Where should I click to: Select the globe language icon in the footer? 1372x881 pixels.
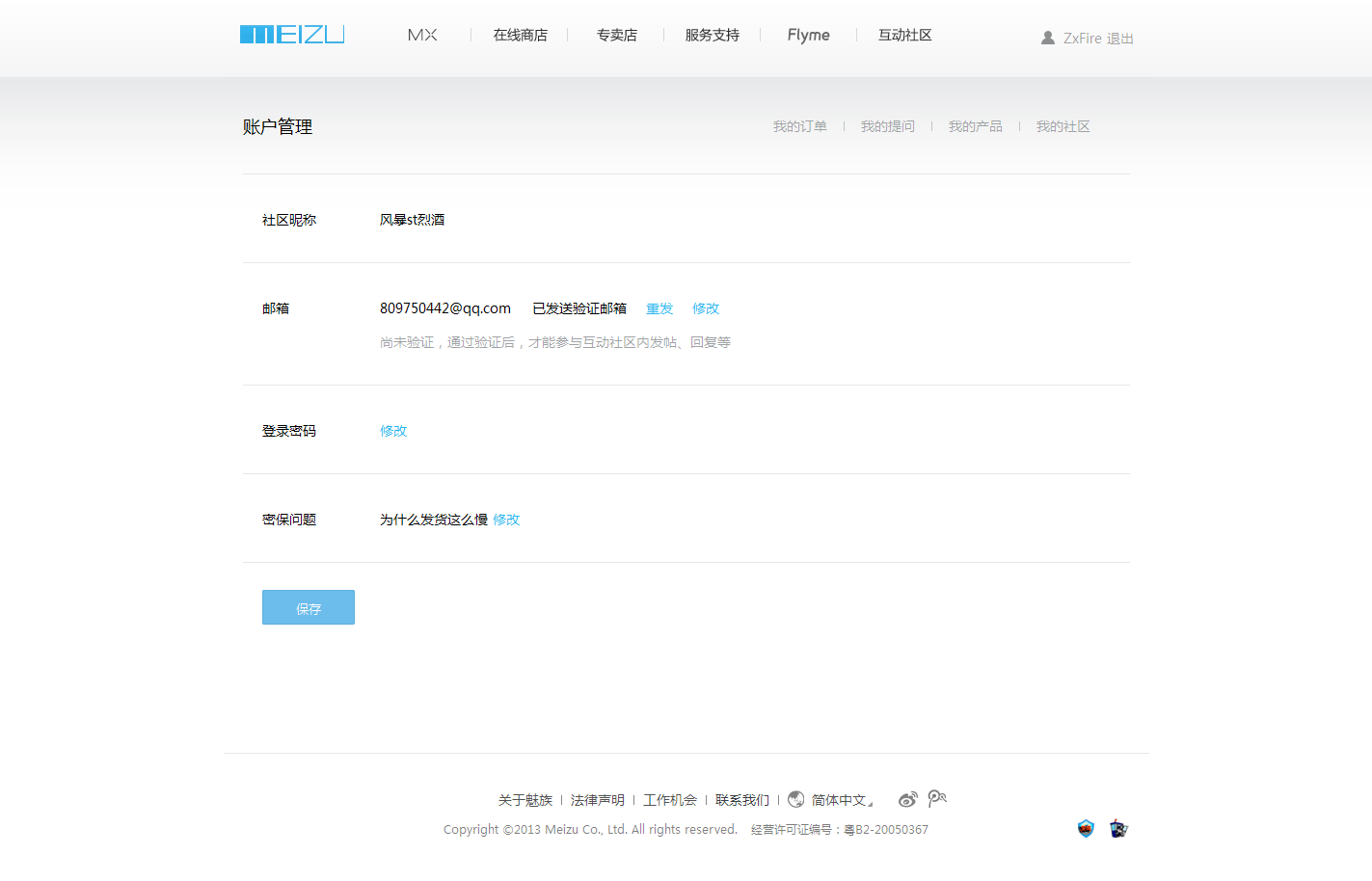(796, 799)
